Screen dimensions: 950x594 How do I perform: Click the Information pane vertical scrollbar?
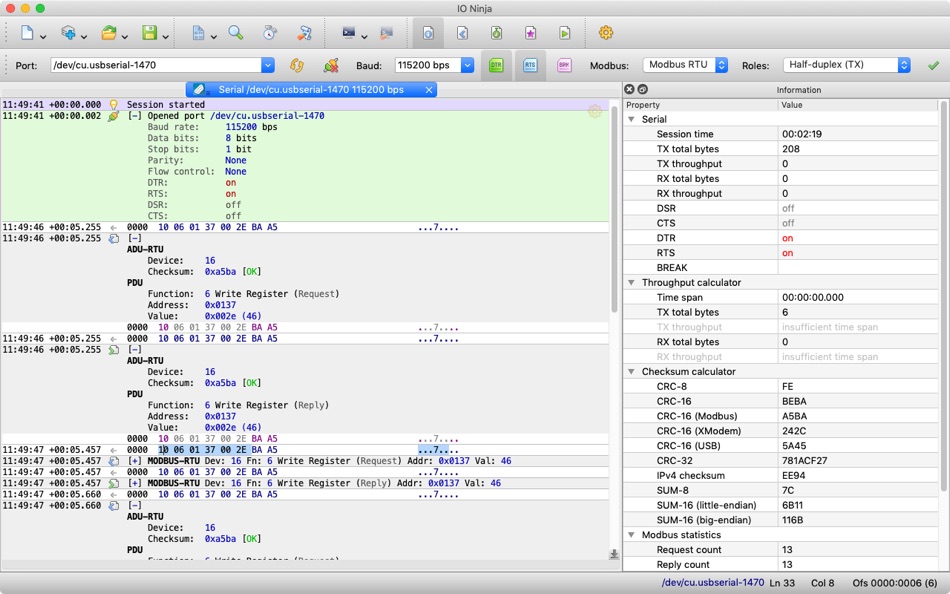coord(943,297)
